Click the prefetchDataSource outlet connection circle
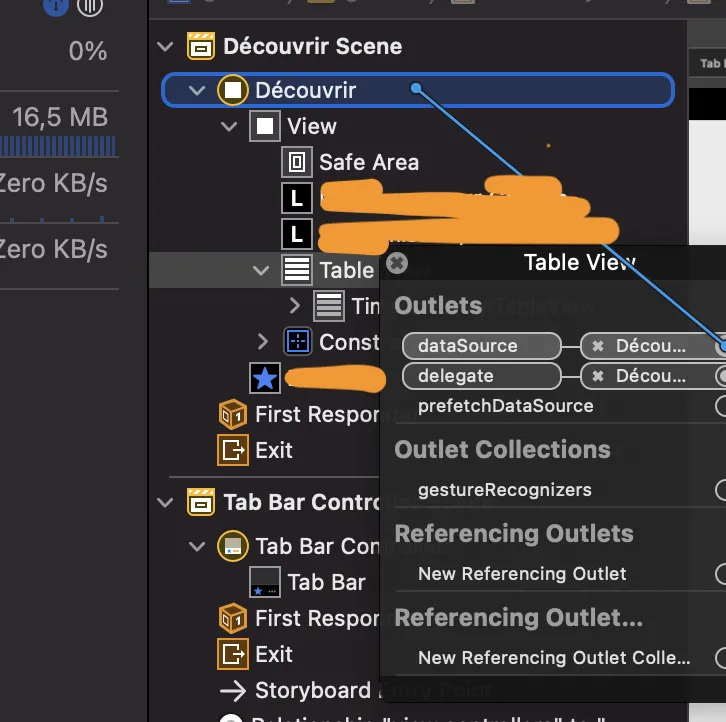The height and width of the screenshot is (722, 726). [x=721, y=406]
